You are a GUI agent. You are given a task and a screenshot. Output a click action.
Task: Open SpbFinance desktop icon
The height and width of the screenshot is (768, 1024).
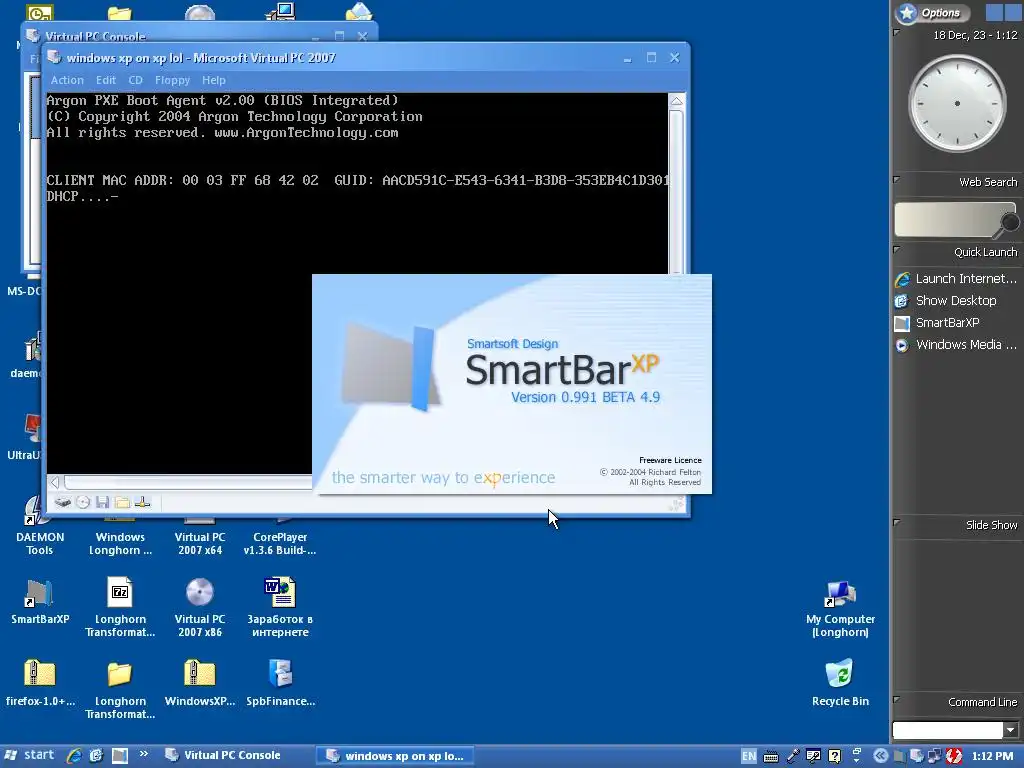[281, 683]
